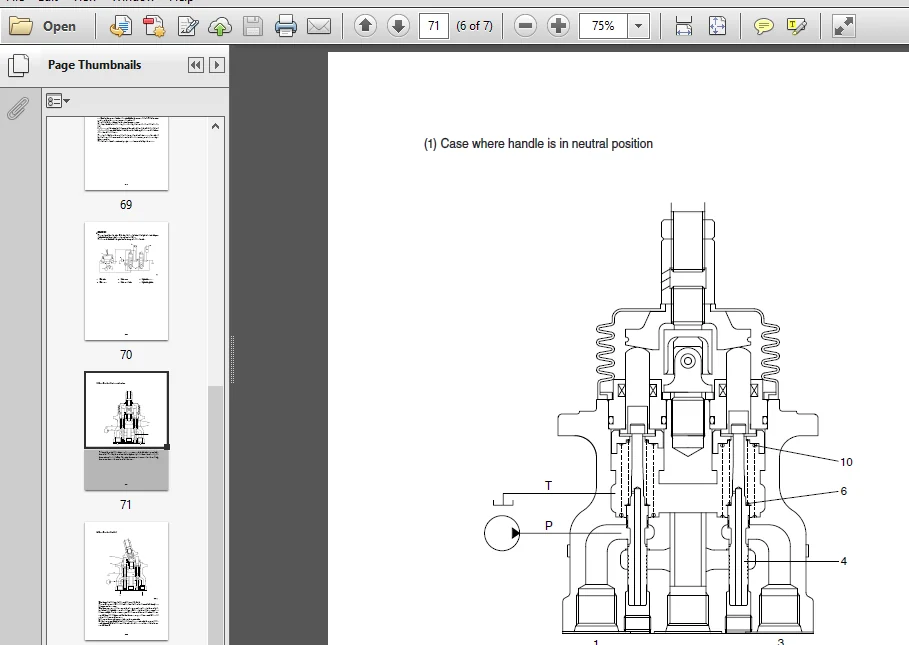Click the diagram label 4
This screenshot has height=645, width=909.
tap(843, 561)
